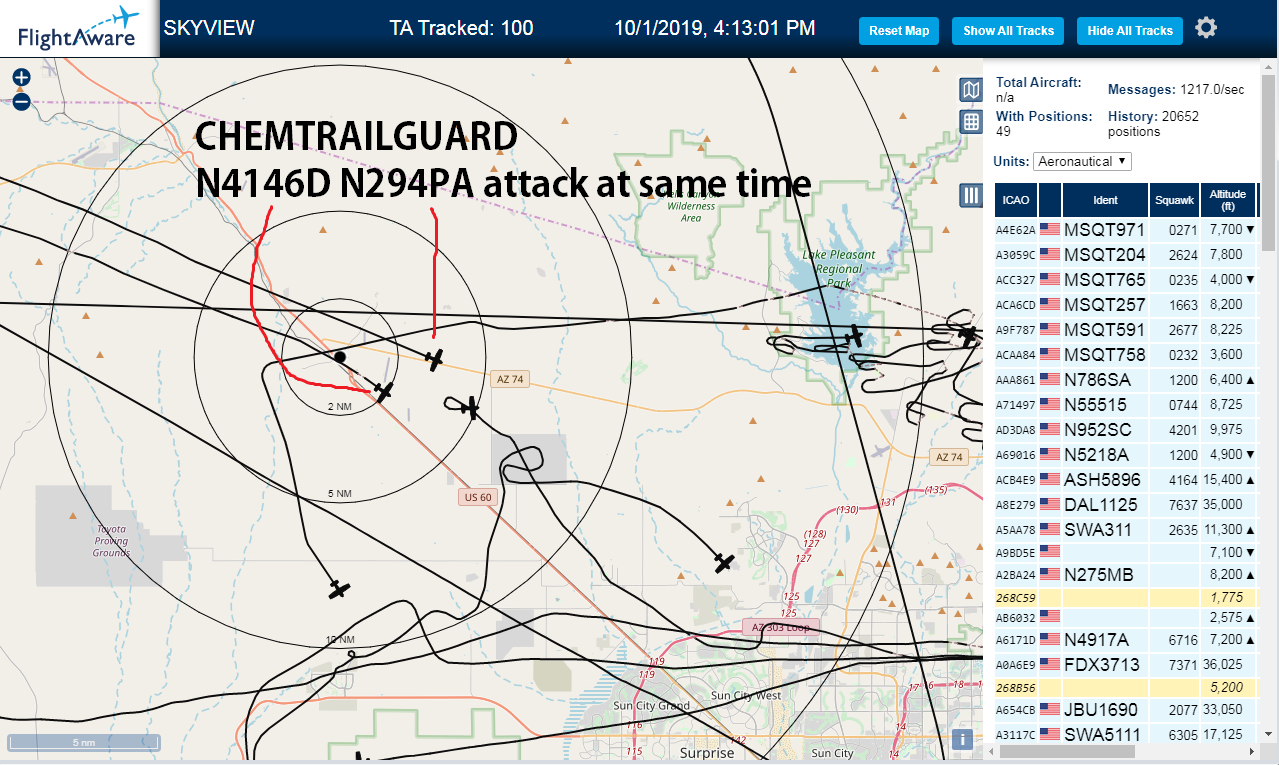
Task: Sort table by Ident column header
Action: pyautogui.click(x=1105, y=200)
